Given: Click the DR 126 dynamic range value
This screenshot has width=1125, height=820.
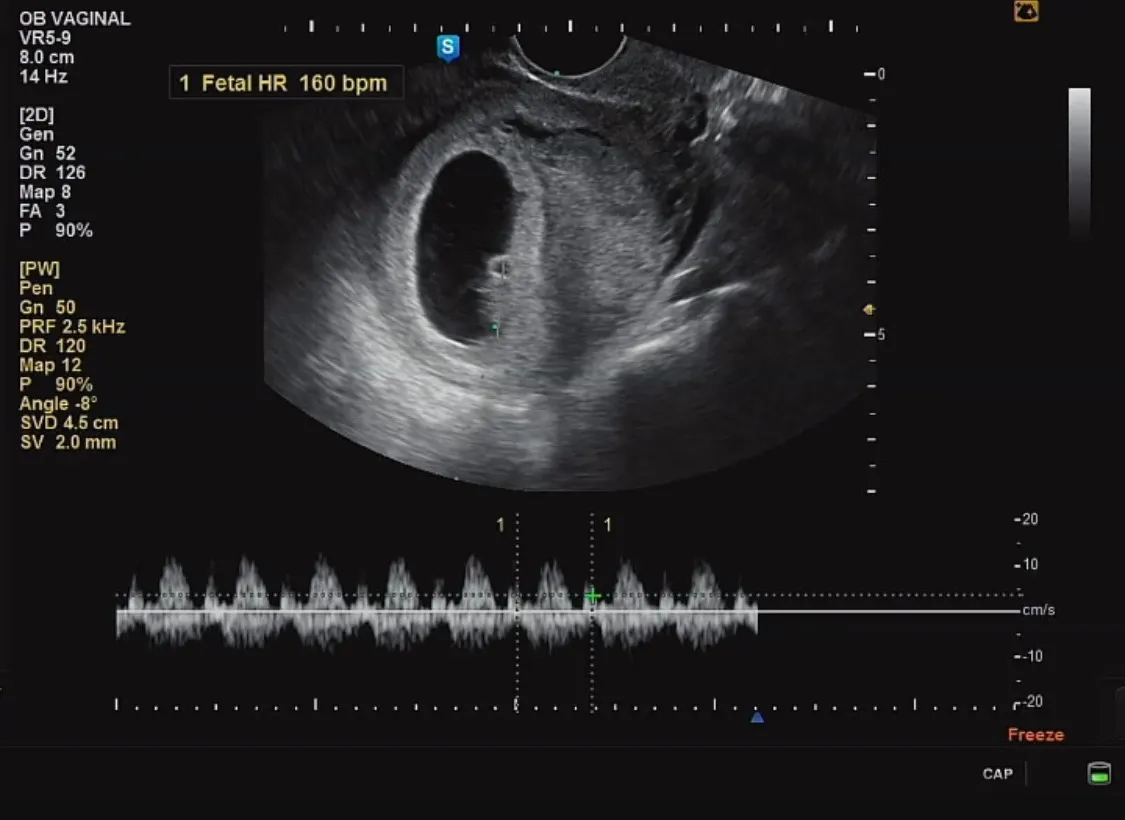Looking at the screenshot, I should tap(52, 173).
